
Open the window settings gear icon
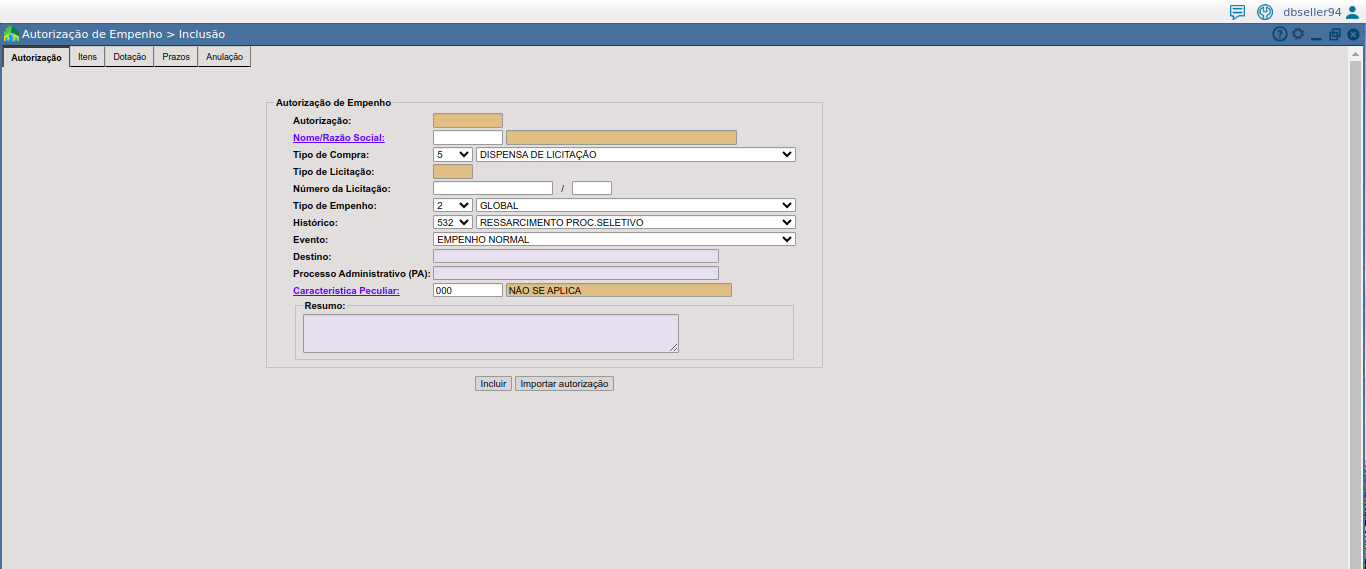click(x=1298, y=34)
